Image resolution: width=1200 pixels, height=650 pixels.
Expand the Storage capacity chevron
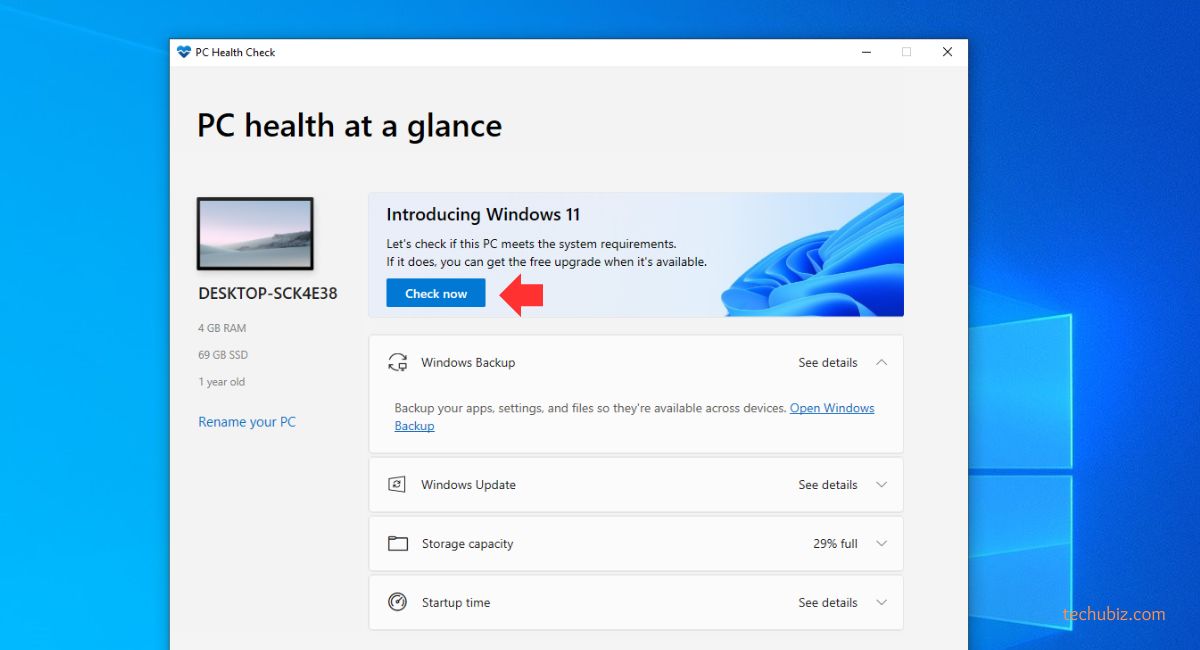(x=881, y=544)
